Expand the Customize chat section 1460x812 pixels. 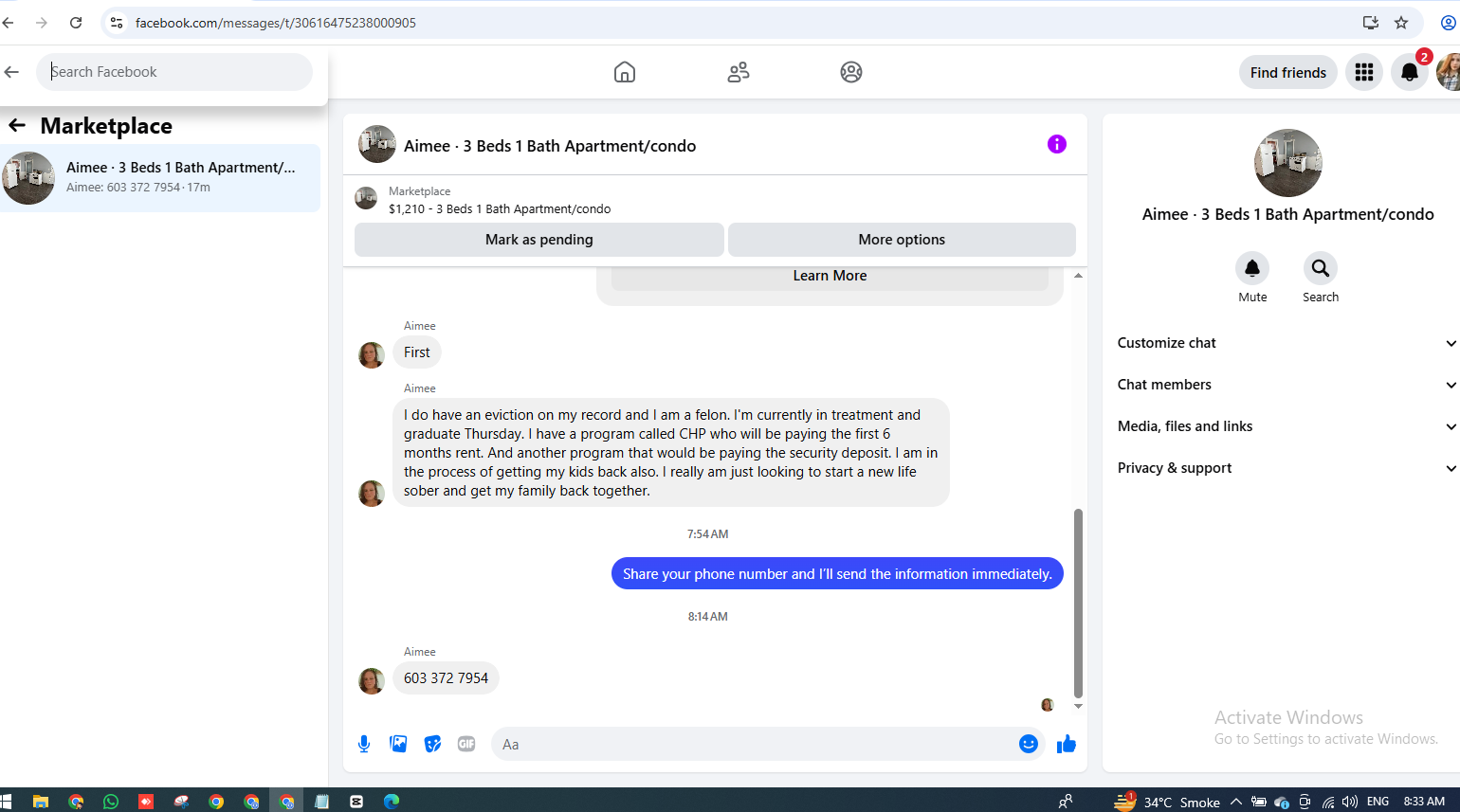coord(1287,343)
